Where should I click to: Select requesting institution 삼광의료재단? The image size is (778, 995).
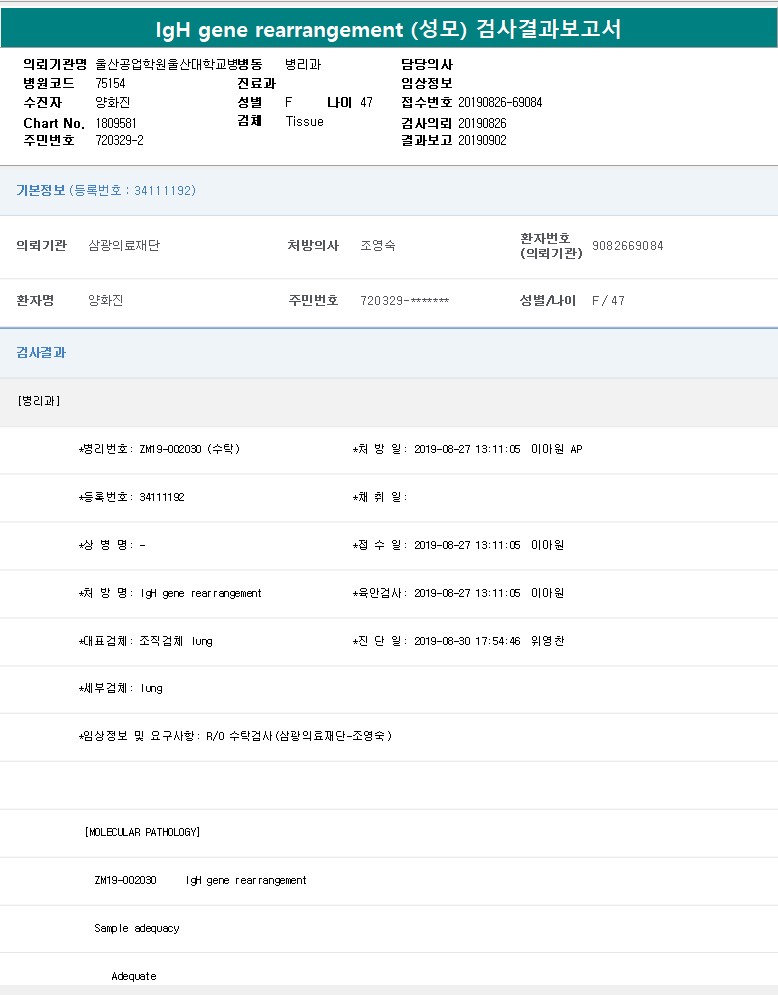pyautogui.click(x=124, y=246)
